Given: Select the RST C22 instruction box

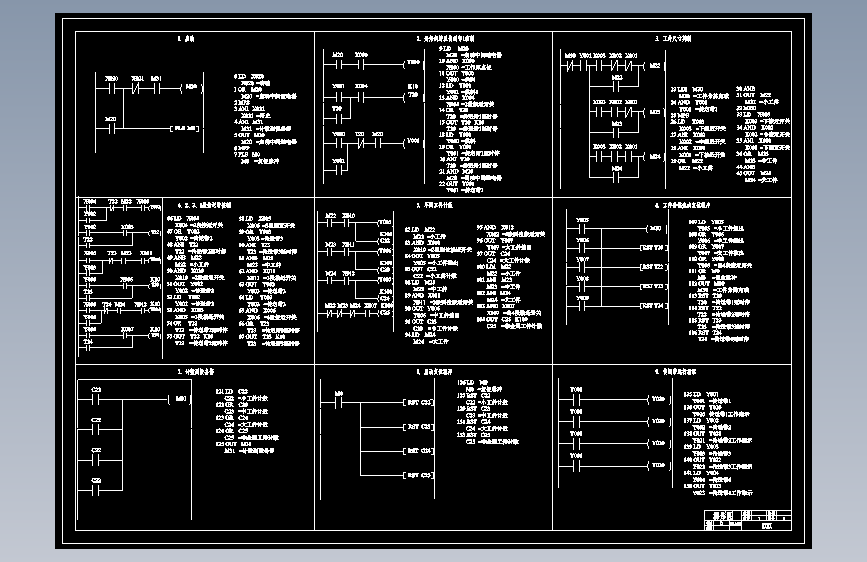Looking at the screenshot, I should tap(419, 402).
